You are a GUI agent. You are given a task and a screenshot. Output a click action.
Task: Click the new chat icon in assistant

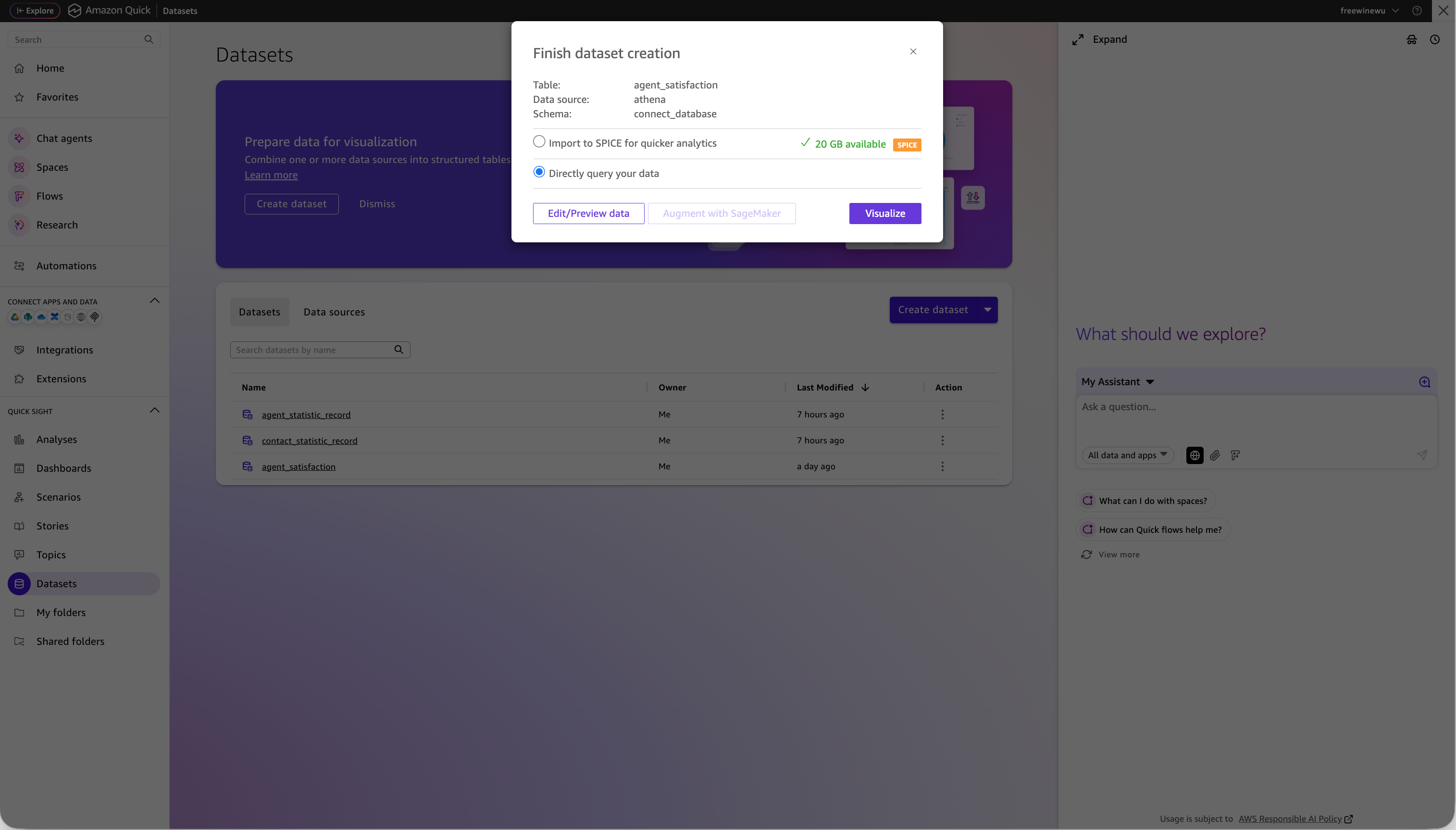pyautogui.click(x=1424, y=382)
